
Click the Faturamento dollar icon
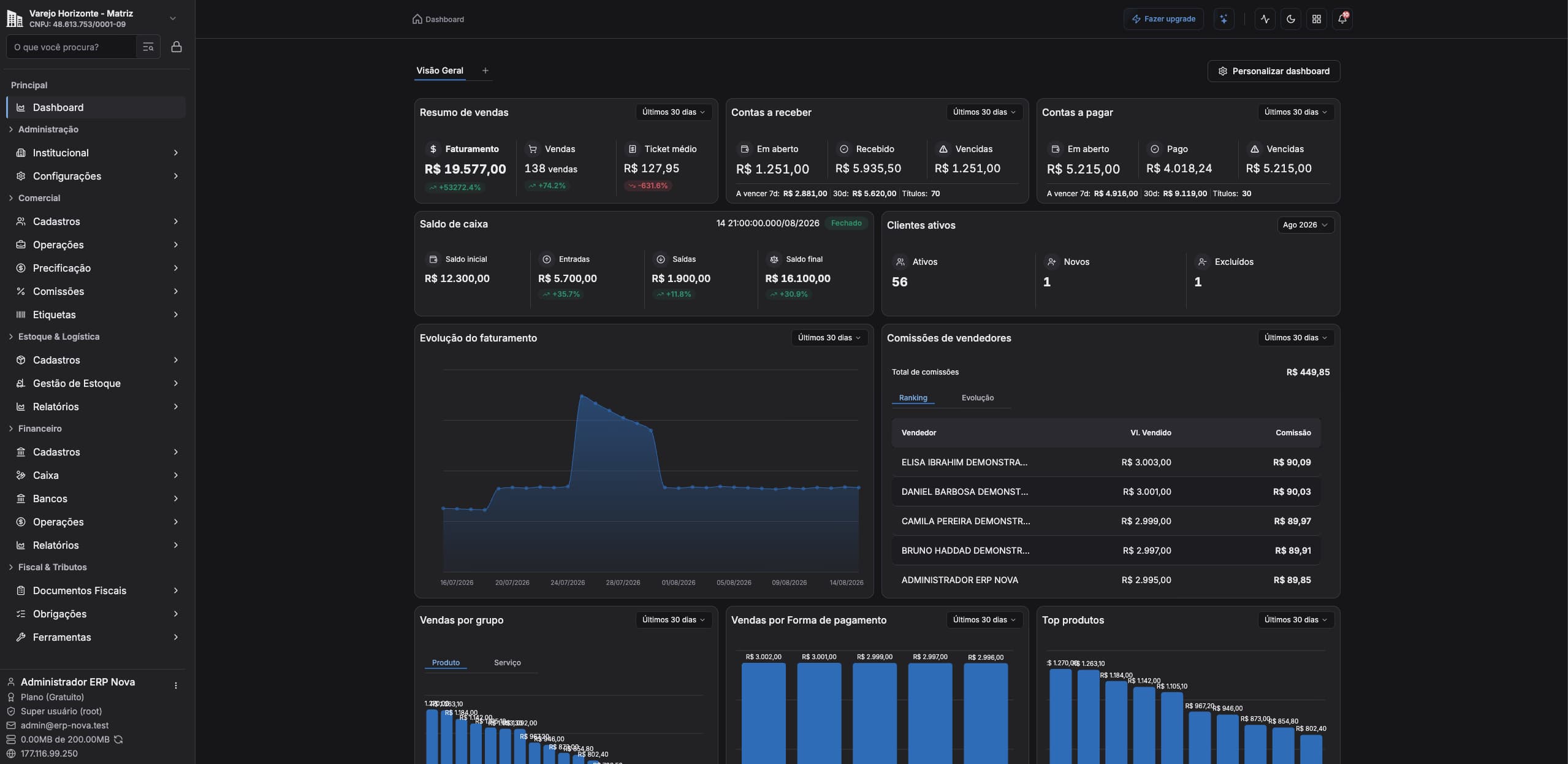(433, 149)
